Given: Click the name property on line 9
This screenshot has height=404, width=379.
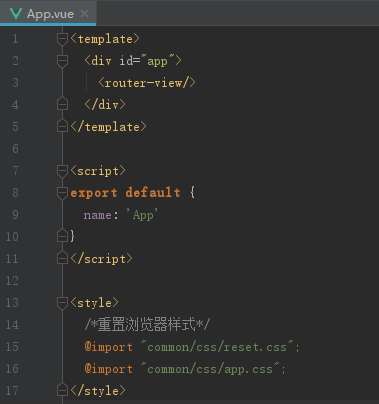Looking at the screenshot, I should [x=98, y=215].
